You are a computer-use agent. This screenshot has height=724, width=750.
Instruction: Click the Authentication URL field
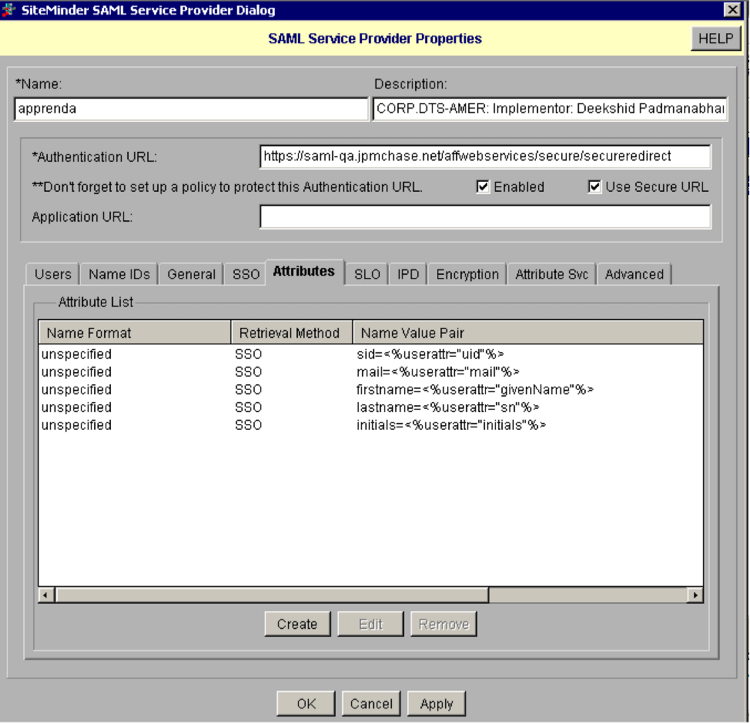[485, 156]
